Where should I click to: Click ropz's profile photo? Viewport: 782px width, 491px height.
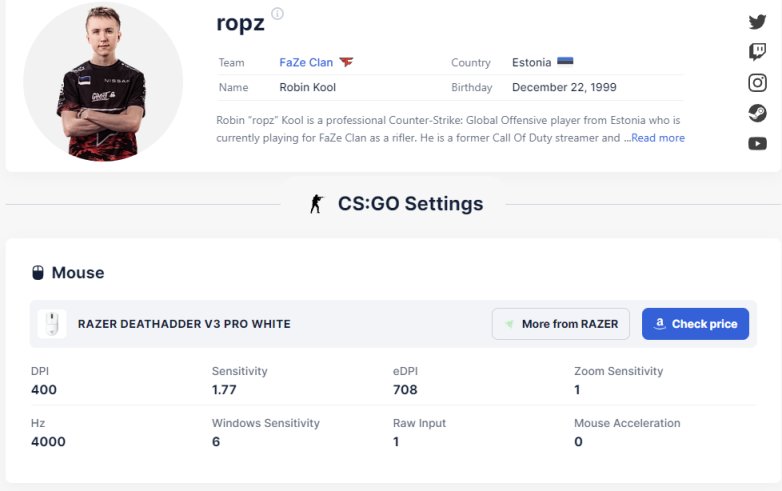(103, 82)
